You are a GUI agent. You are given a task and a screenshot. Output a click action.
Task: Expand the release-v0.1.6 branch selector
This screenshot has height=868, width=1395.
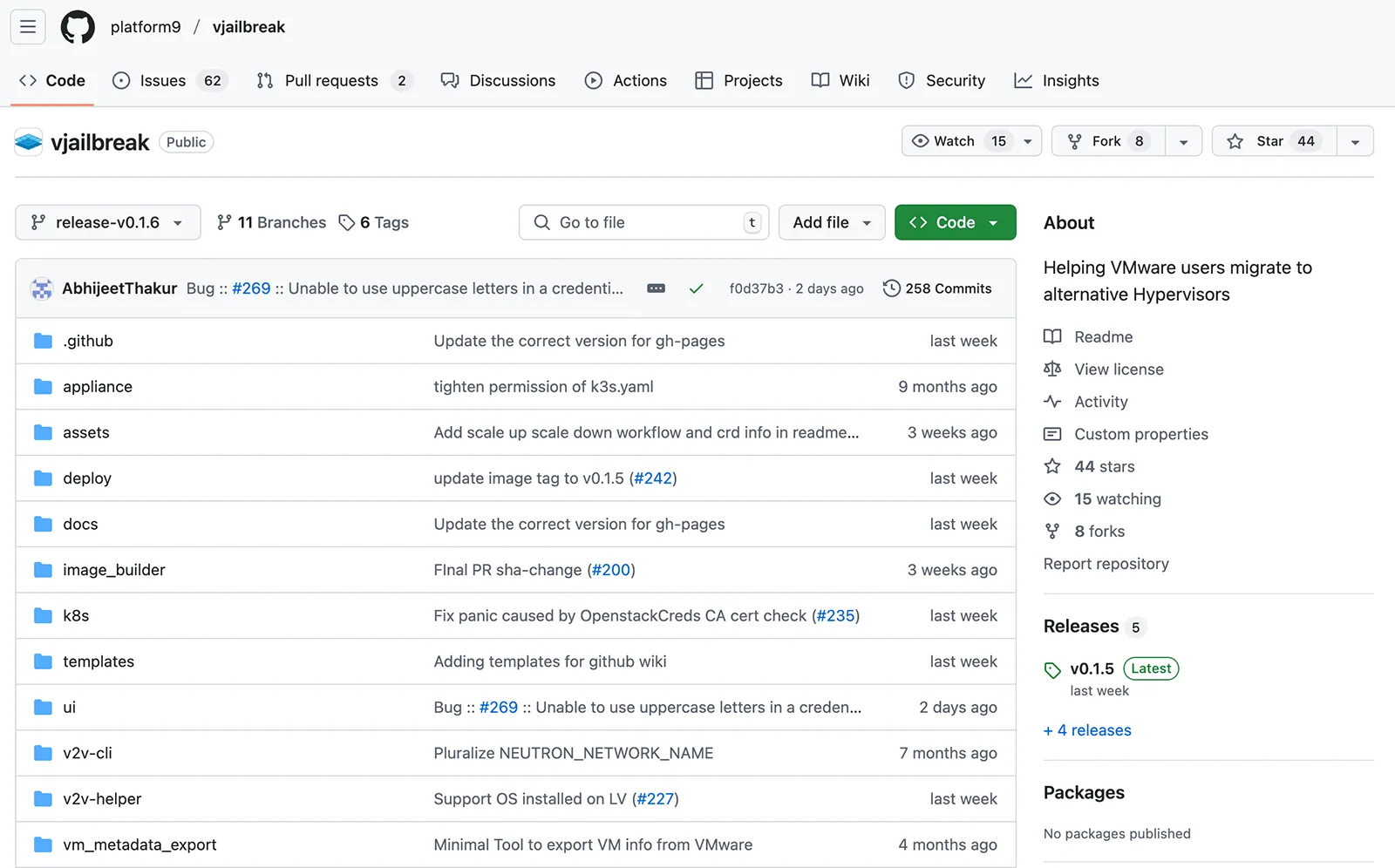pyautogui.click(x=107, y=222)
